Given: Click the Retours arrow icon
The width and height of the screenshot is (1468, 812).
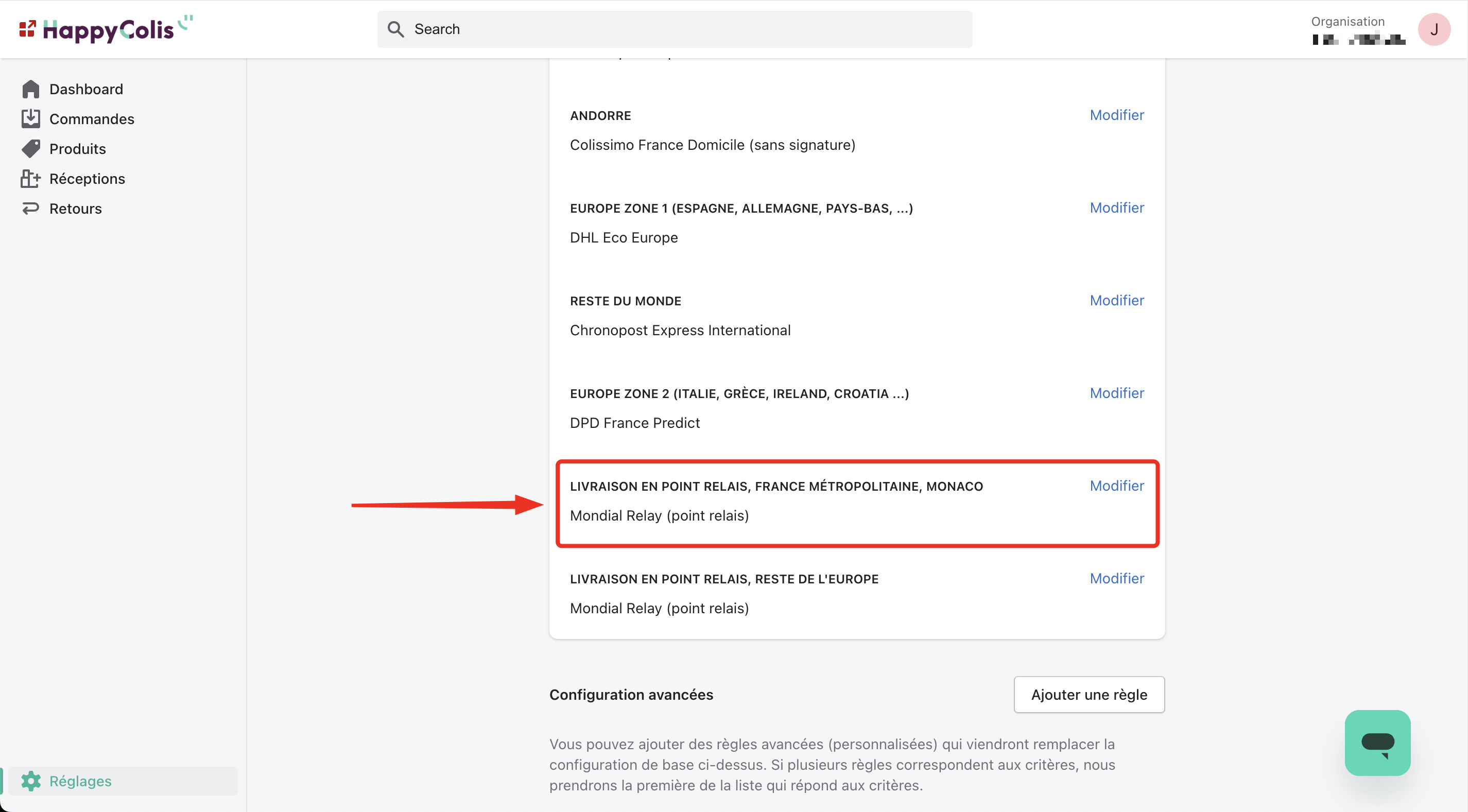Looking at the screenshot, I should tap(31, 209).
